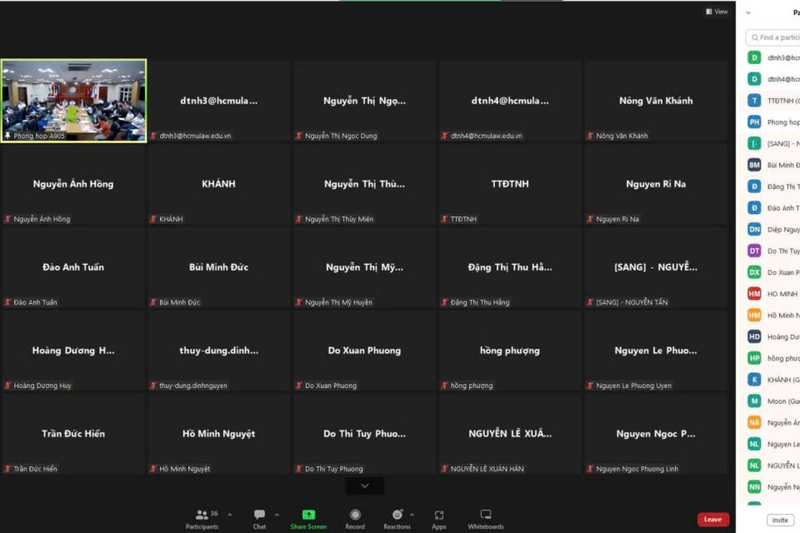Open the Participants panel icon
This screenshot has width=800, height=533.
coord(202,514)
